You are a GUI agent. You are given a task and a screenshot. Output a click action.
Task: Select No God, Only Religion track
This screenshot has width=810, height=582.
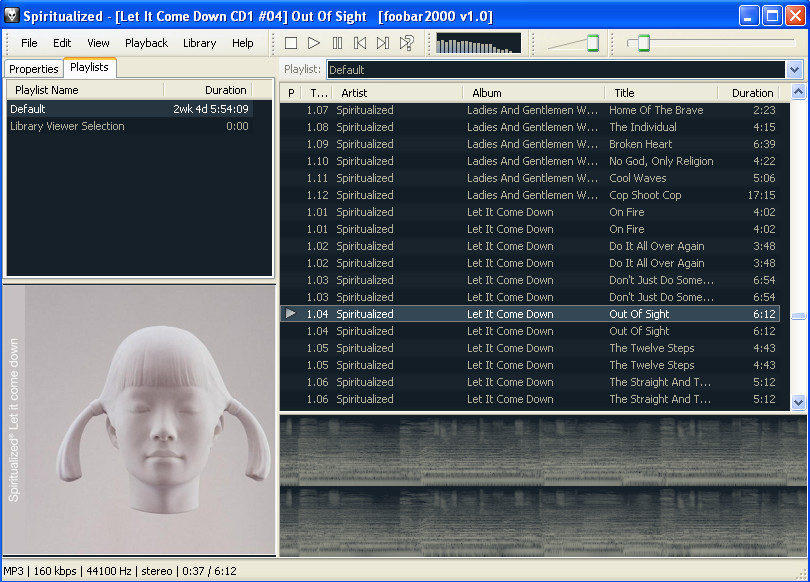click(x=531, y=161)
